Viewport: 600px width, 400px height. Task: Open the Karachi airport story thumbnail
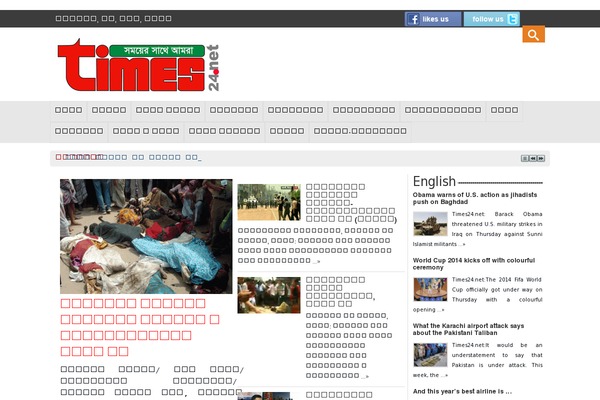pos(430,355)
